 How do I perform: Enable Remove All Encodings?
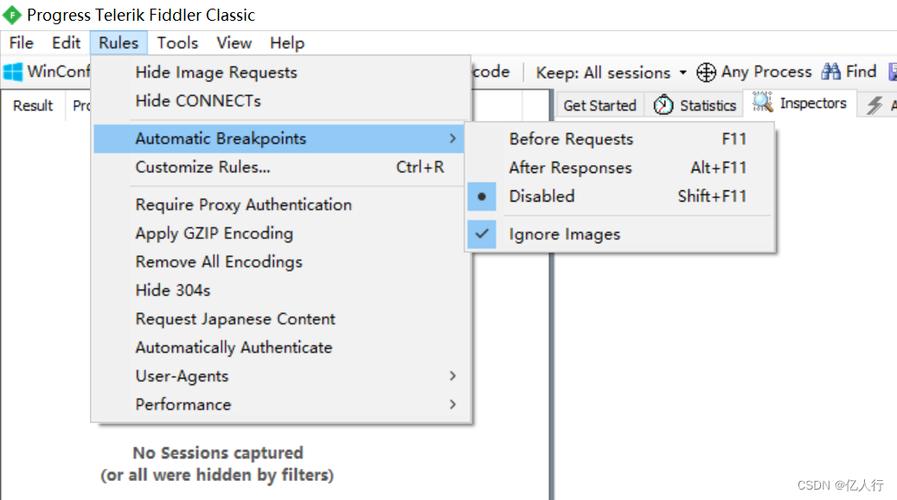[281, 262]
